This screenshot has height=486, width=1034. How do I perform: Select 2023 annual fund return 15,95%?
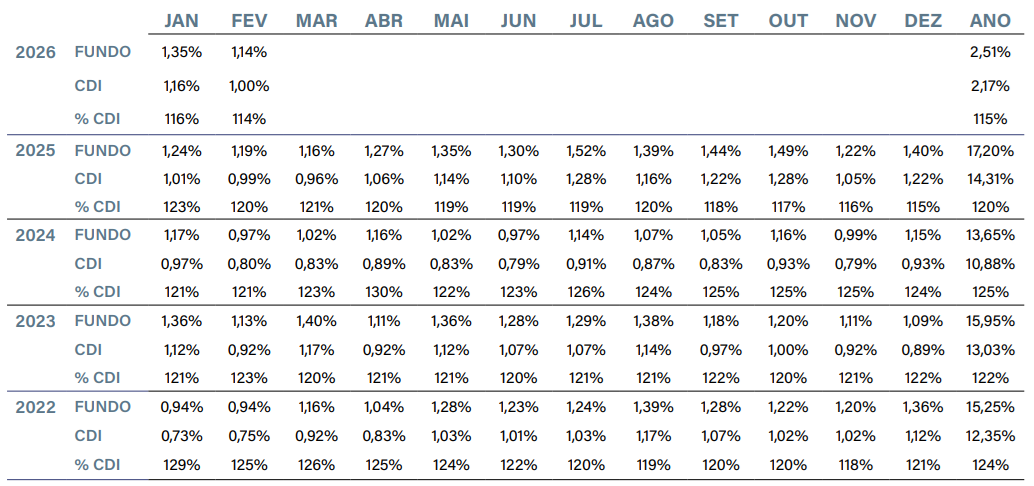(990, 322)
